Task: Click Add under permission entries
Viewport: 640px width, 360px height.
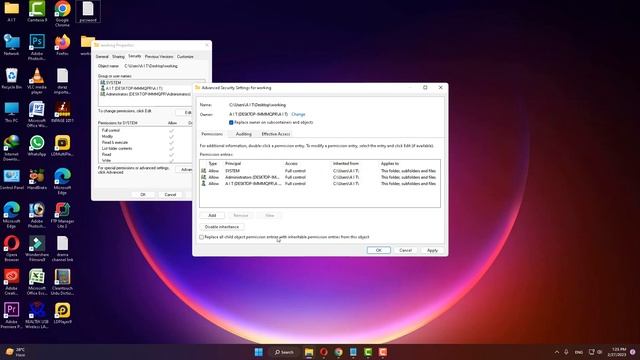Action: (212, 215)
